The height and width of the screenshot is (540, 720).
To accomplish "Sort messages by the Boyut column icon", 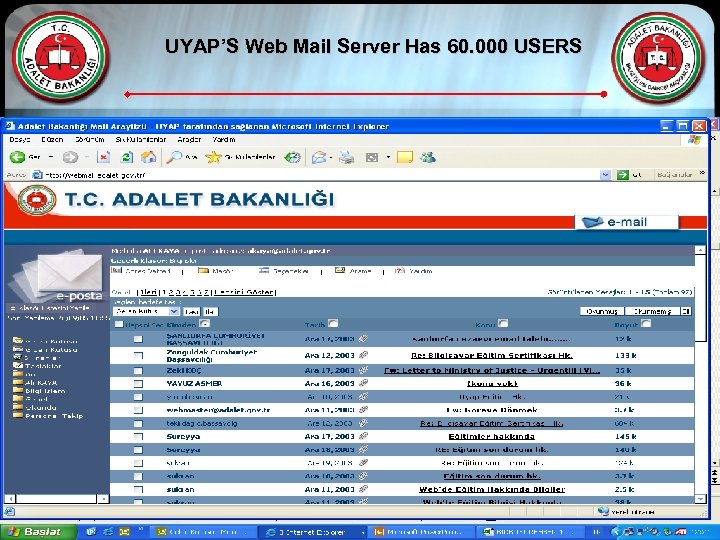I will point(646,324).
